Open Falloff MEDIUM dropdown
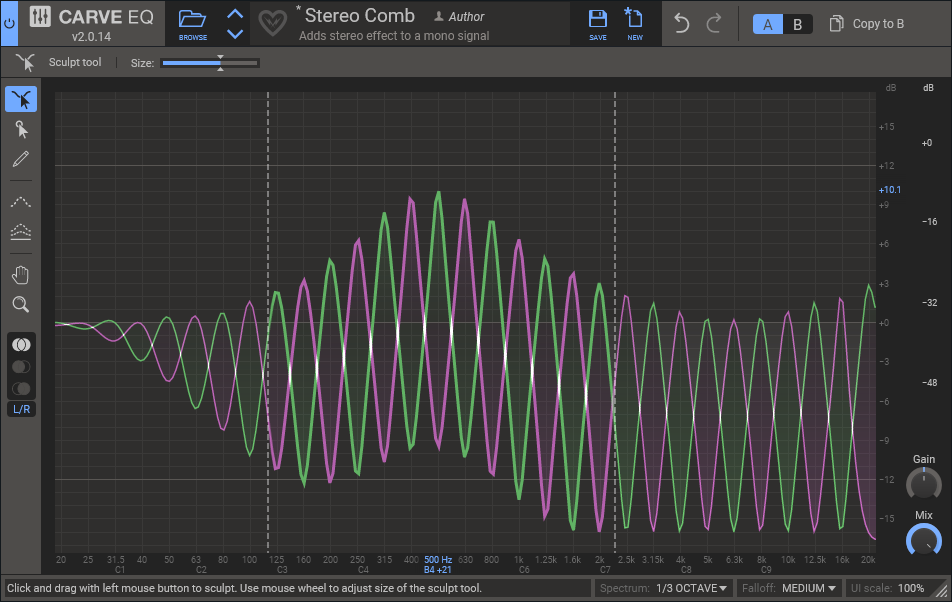Image resolution: width=952 pixels, height=602 pixels. 809,588
